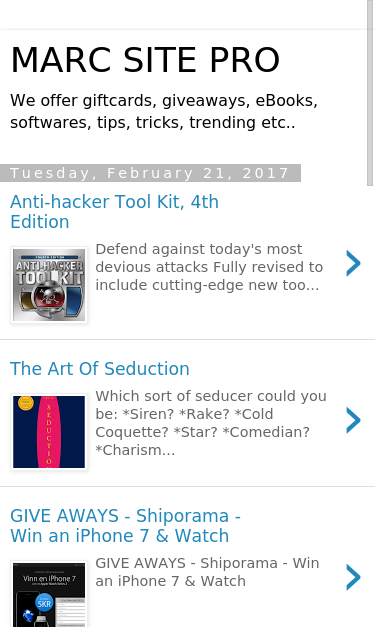Tap the chevron arrow beside The Art Of Seduction
Screen dimensions: 375x627
tap(353, 420)
